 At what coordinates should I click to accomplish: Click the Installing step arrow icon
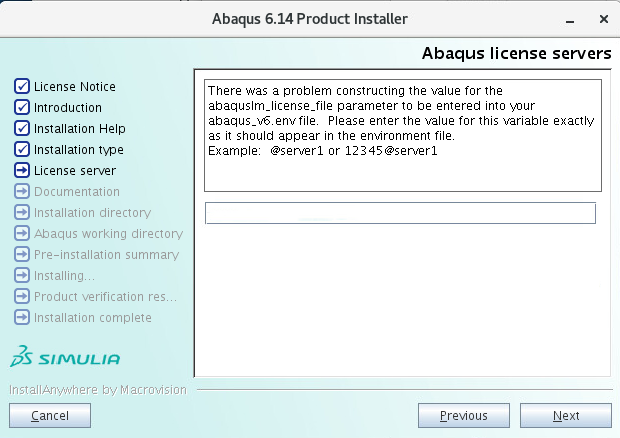22,275
